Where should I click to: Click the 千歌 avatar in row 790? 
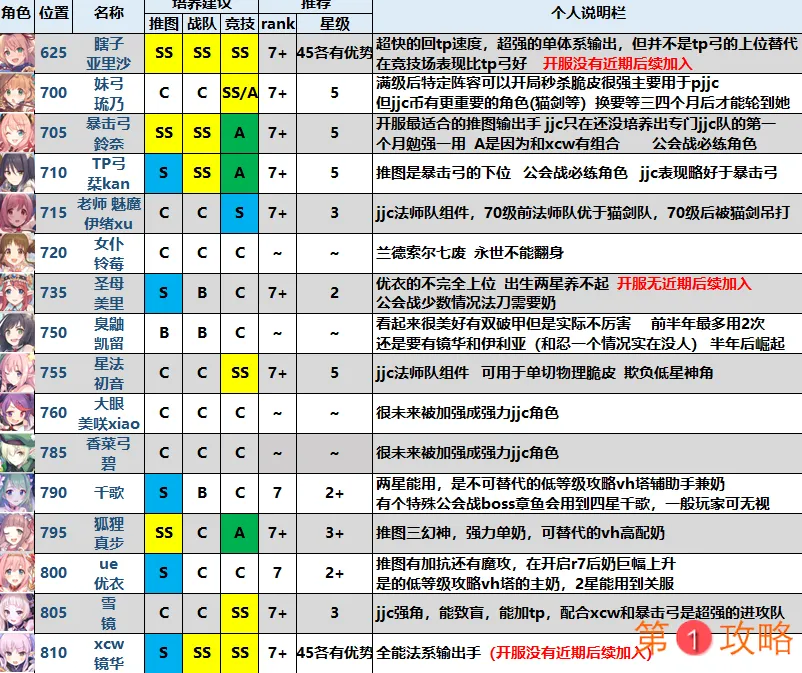tap(17, 493)
